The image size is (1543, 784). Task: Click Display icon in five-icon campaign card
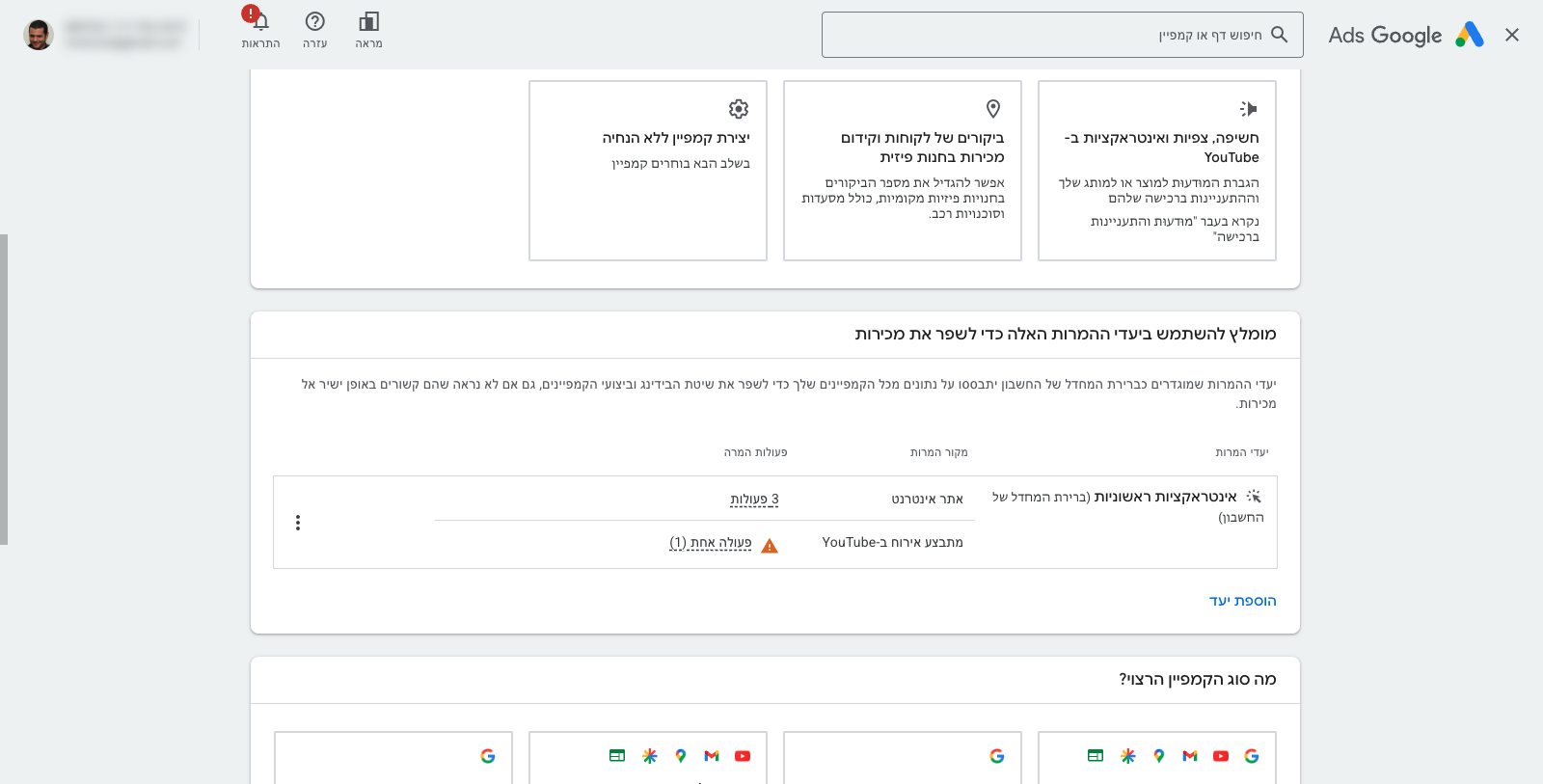coord(617,756)
